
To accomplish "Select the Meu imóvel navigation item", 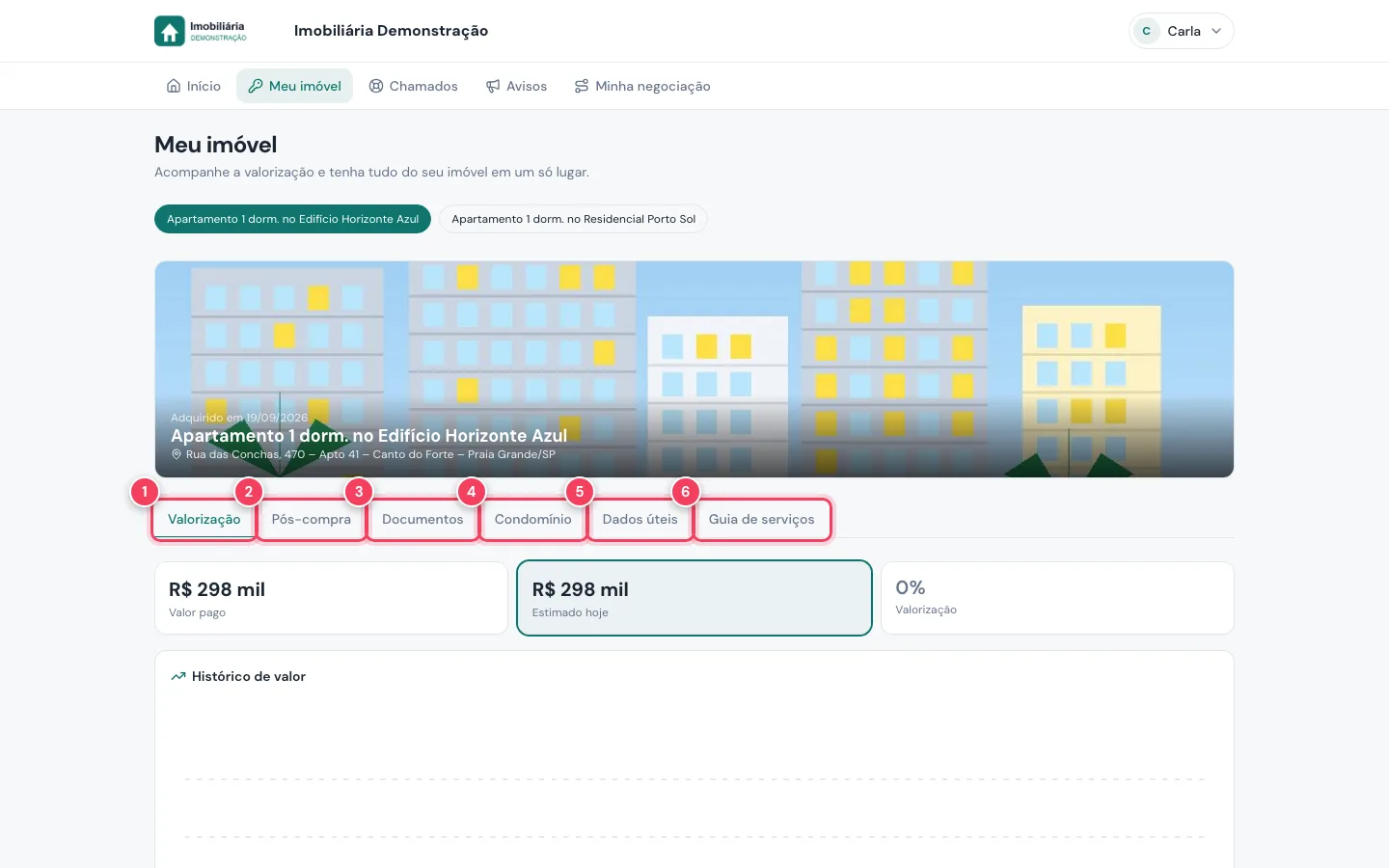I will (295, 86).
